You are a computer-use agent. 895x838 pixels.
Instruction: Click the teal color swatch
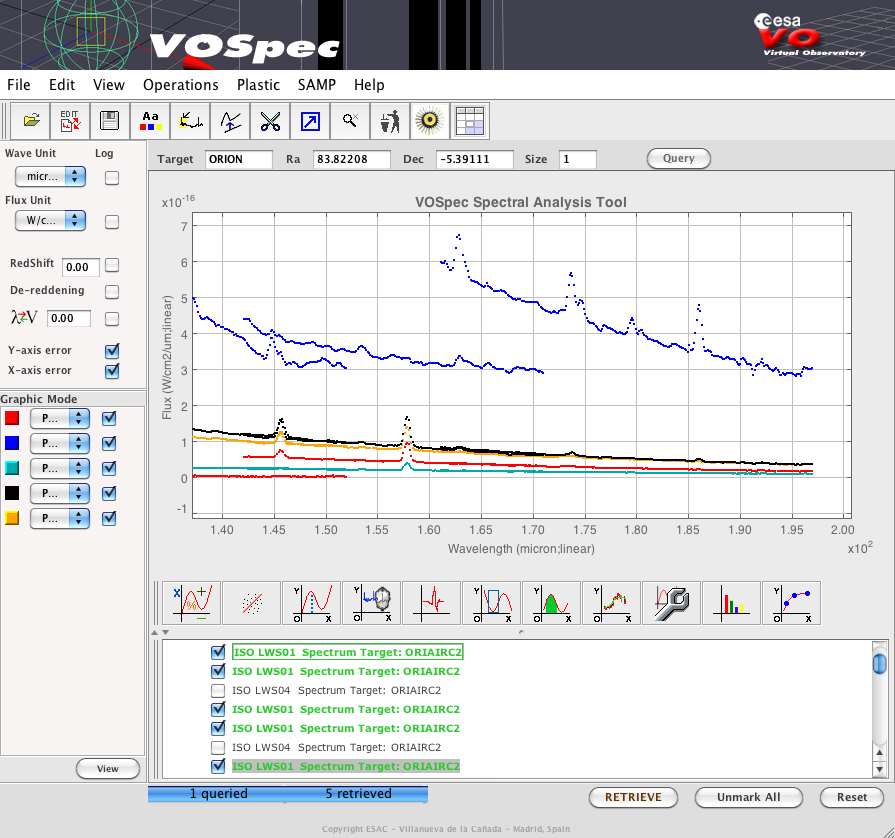[12, 469]
